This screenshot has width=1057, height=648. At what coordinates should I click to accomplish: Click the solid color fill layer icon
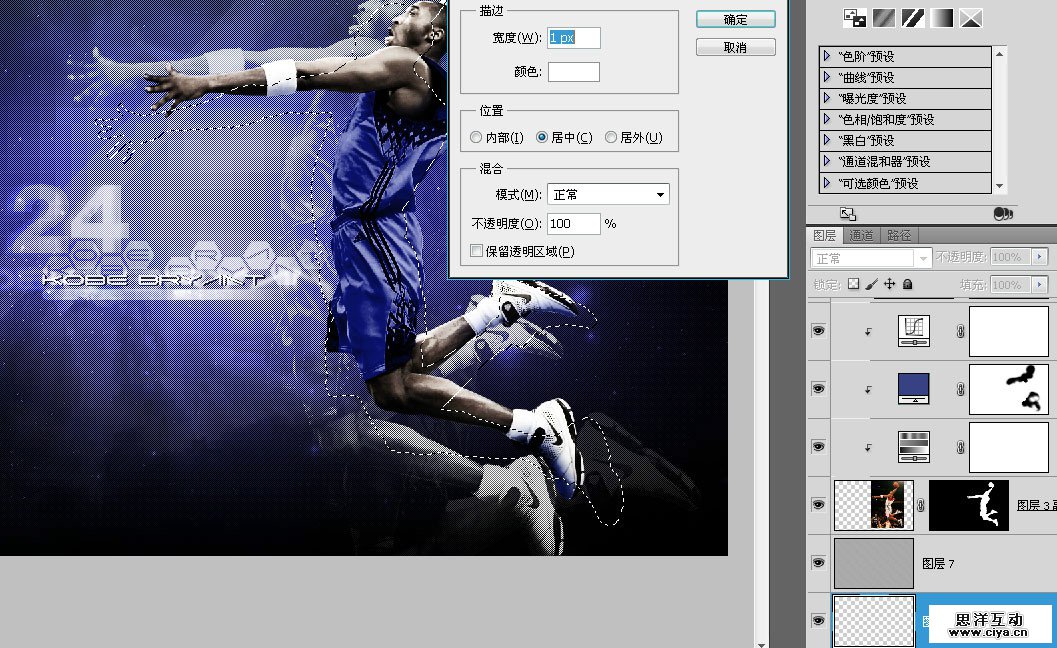pyautogui.click(x=914, y=387)
